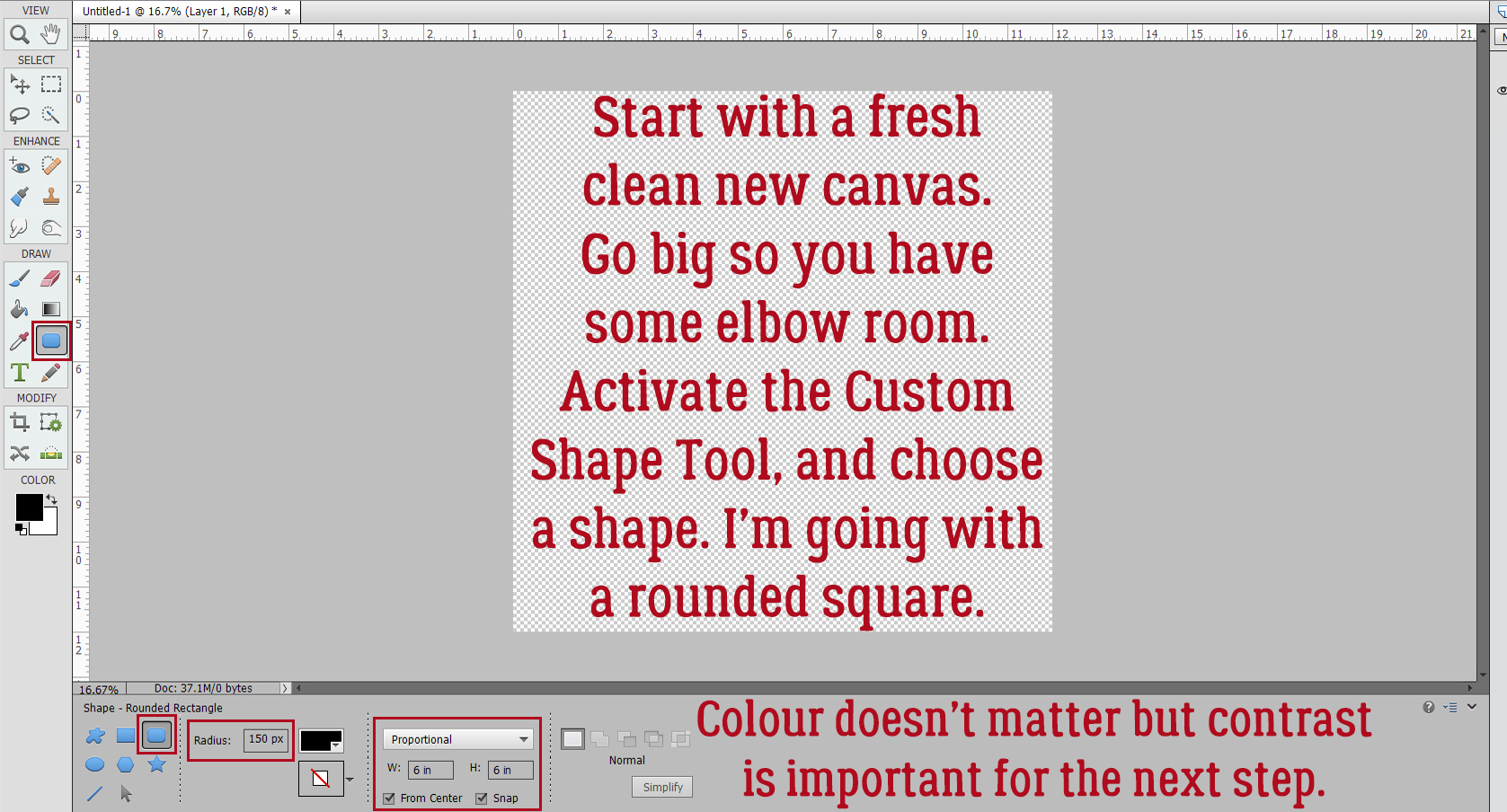
Task: Select the Custom Shape tool in toolbox
Action: click(51, 341)
